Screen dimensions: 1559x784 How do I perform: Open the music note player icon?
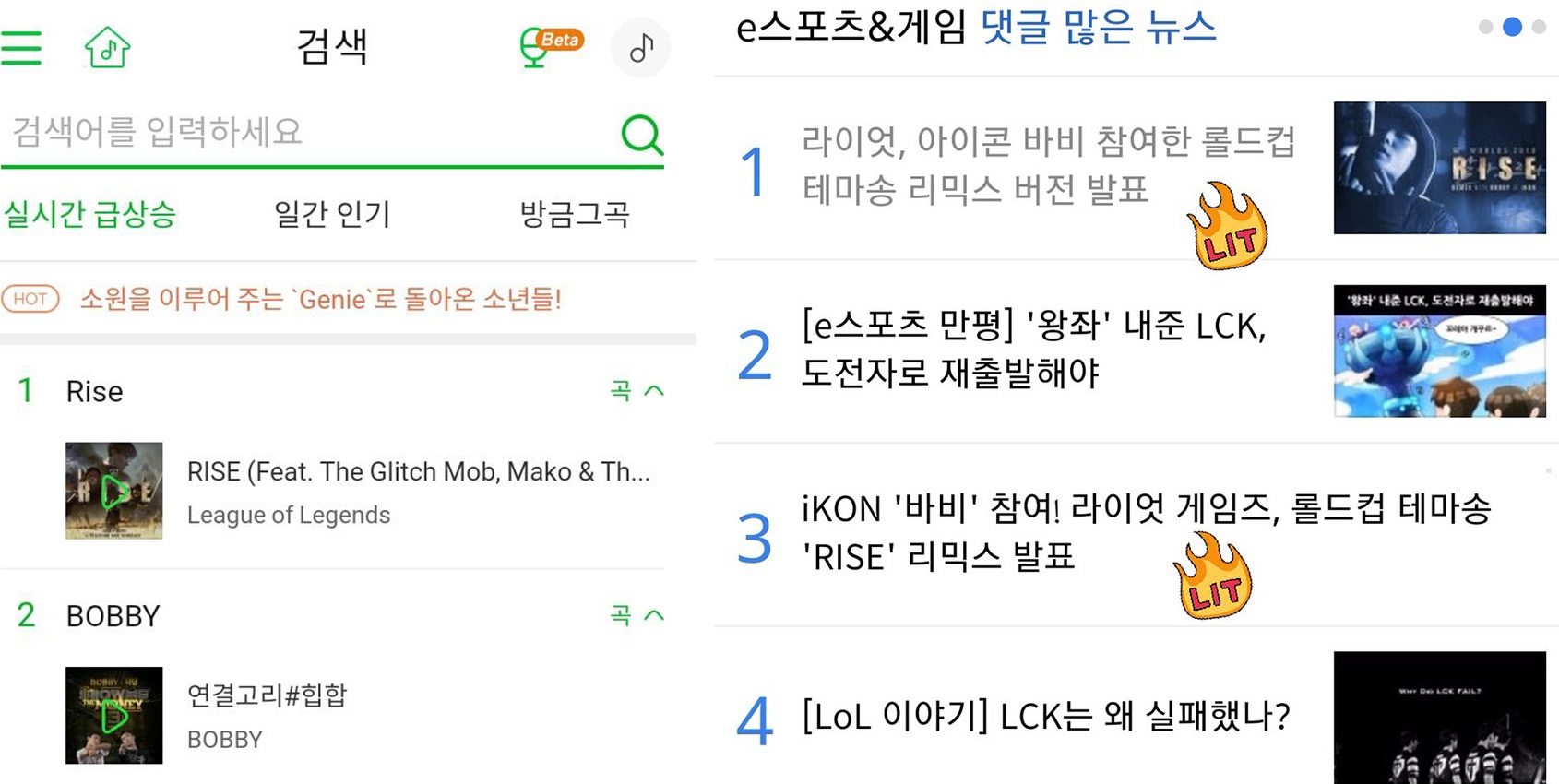pos(641,47)
